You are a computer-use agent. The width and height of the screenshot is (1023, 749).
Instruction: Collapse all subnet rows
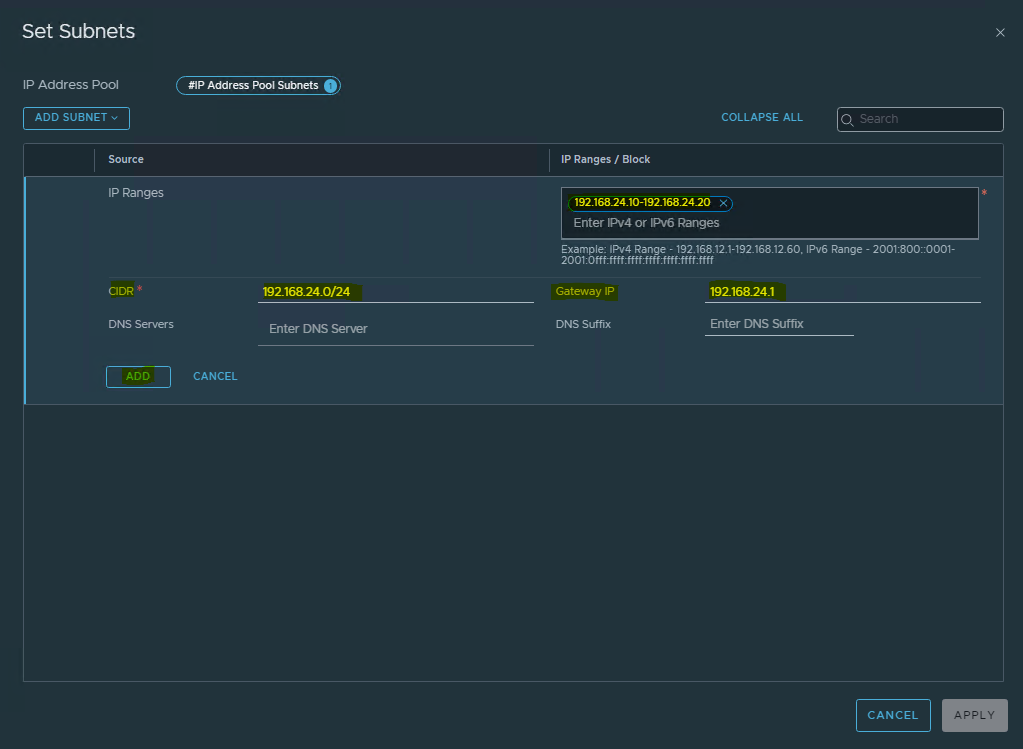761,118
